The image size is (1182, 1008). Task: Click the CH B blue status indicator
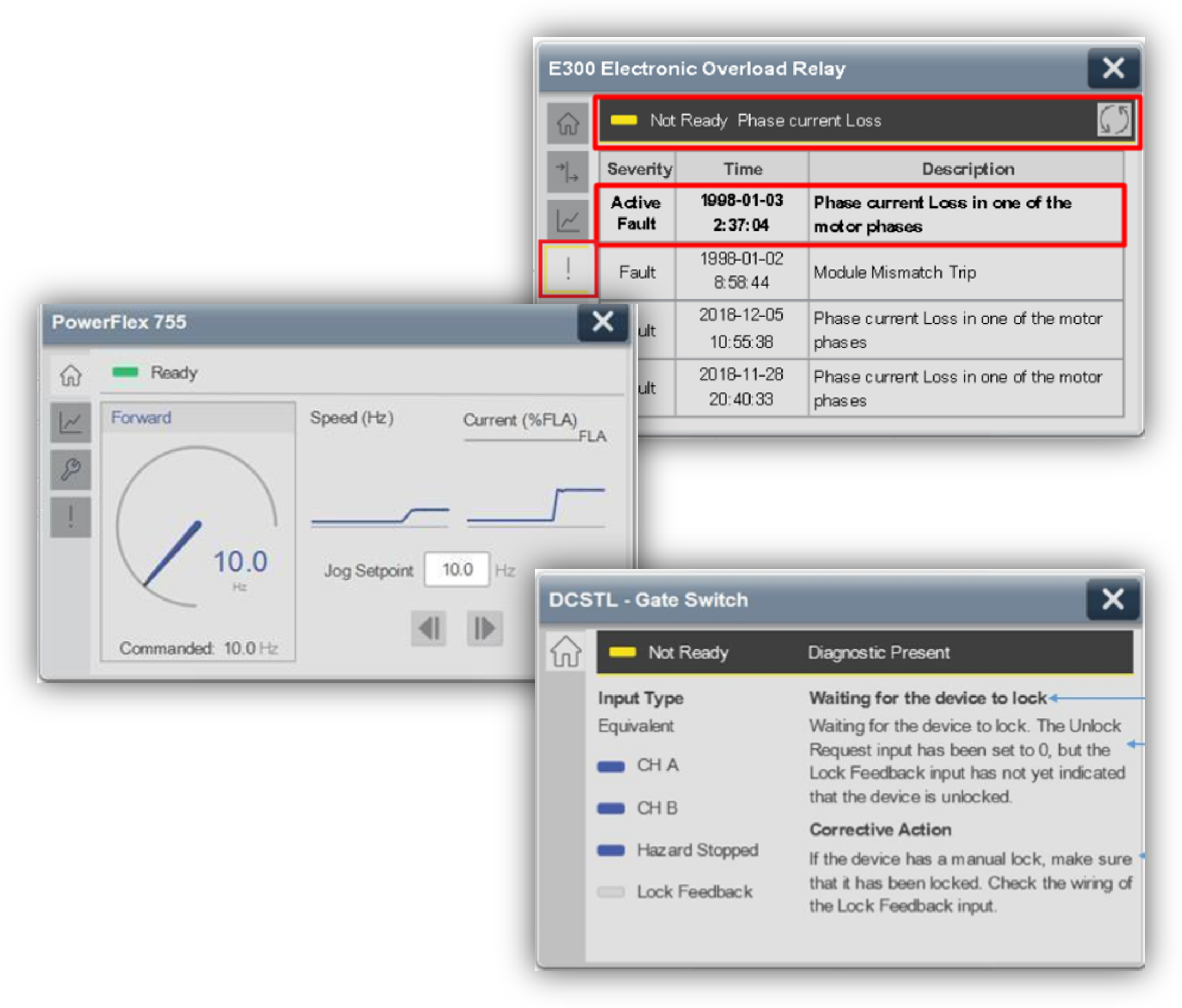pos(611,809)
